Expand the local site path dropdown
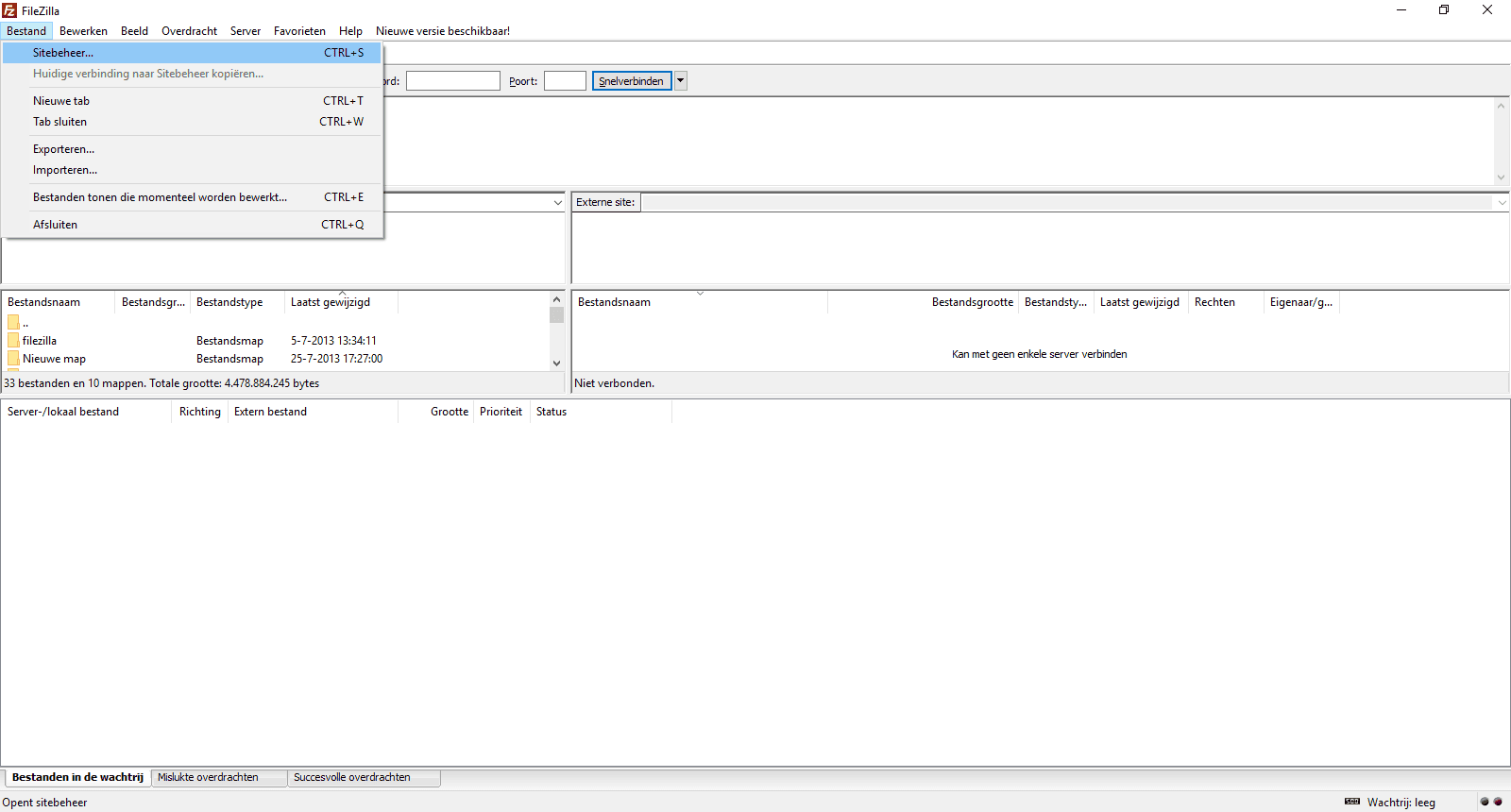Image resolution: width=1511 pixels, height=812 pixels. (x=557, y=202)
